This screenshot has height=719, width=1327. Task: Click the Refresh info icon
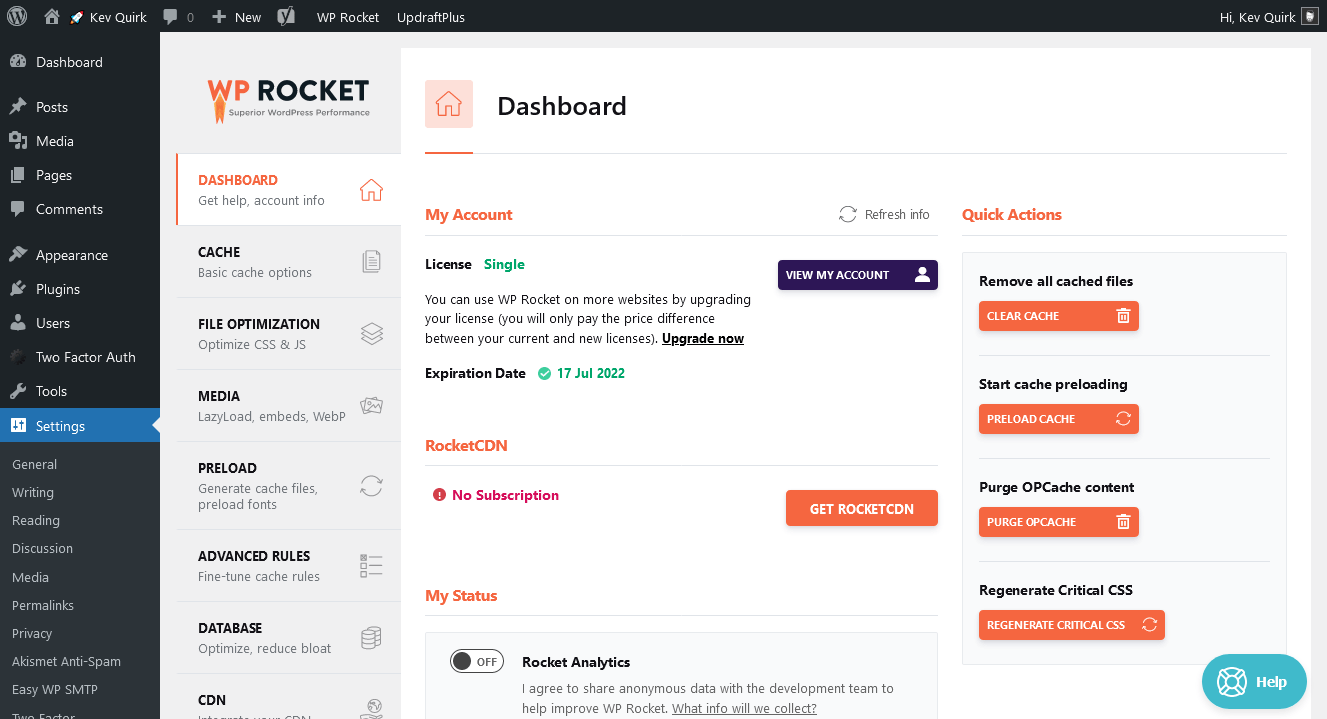[847, 213]
